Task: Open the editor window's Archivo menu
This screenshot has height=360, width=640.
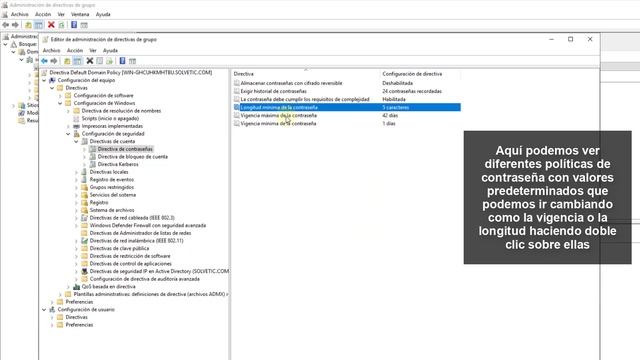Action: point(51,50)
